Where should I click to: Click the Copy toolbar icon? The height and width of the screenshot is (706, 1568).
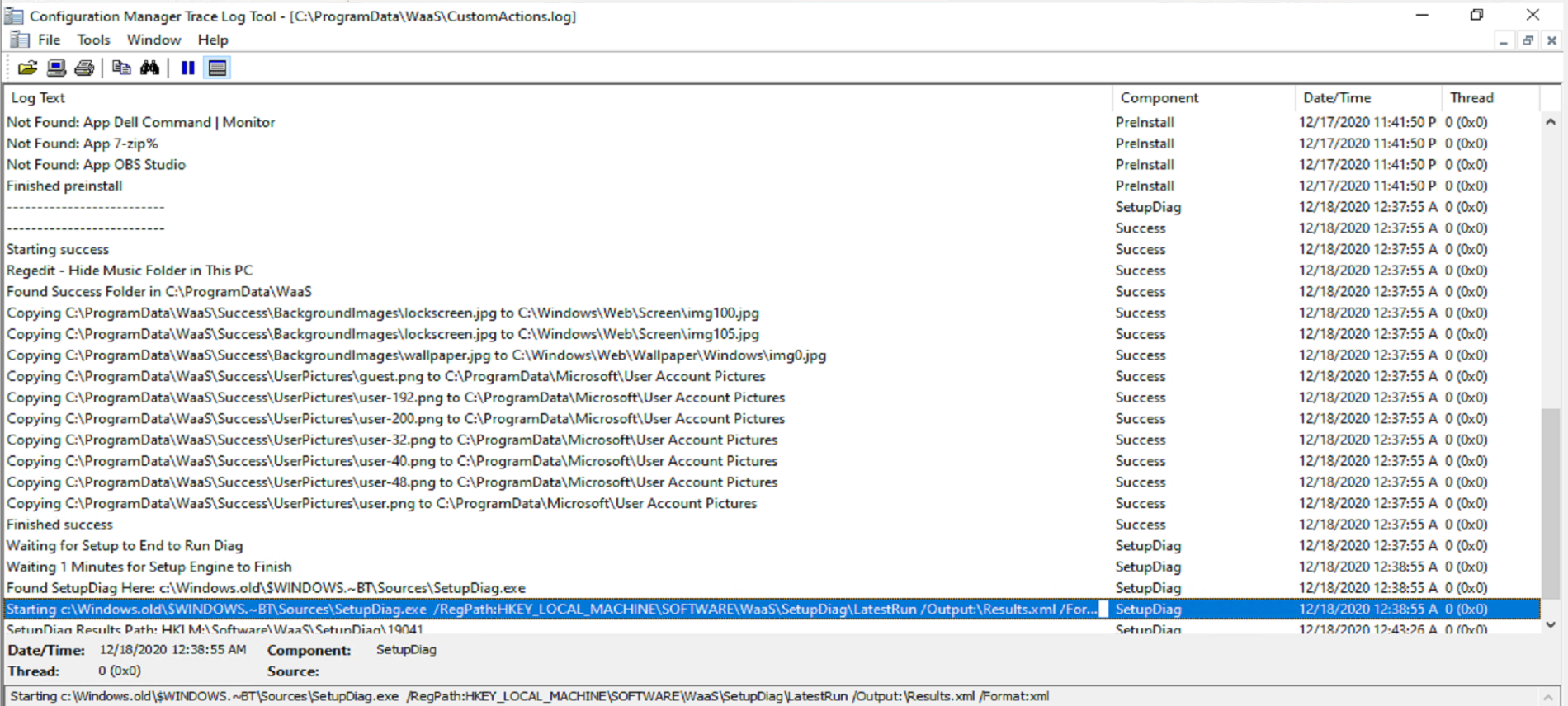[x=121, y=68]
